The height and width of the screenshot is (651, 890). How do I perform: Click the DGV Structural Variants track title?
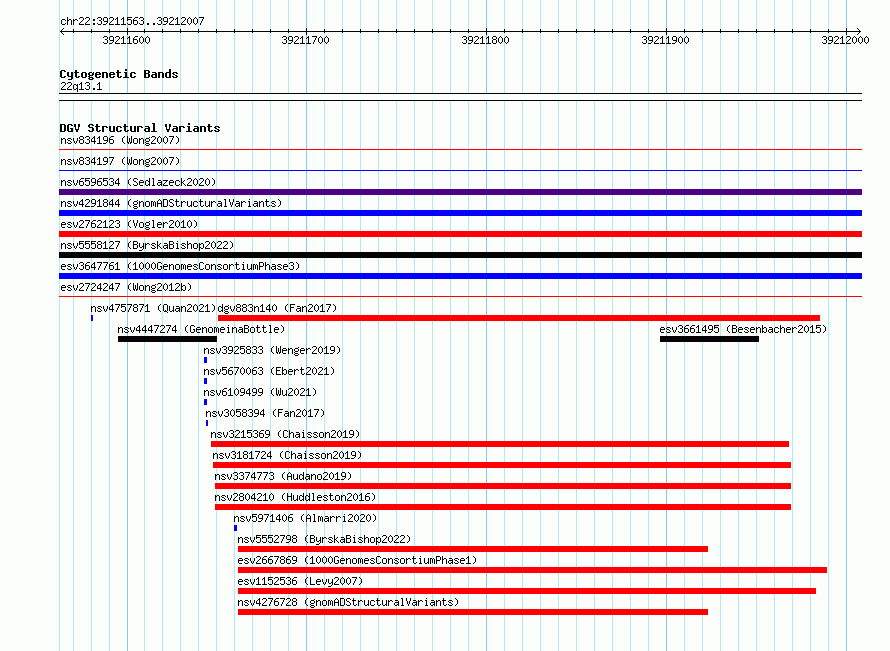[x=140, y=128]
